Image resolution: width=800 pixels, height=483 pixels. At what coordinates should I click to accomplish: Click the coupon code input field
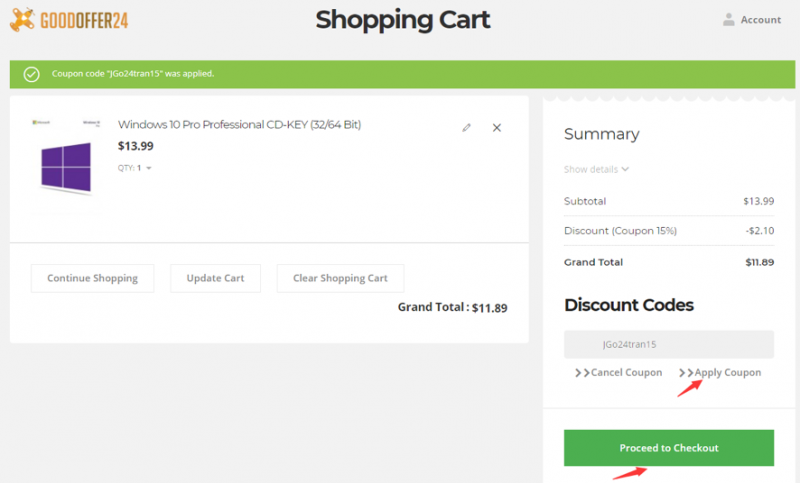[x=668, y=344]
